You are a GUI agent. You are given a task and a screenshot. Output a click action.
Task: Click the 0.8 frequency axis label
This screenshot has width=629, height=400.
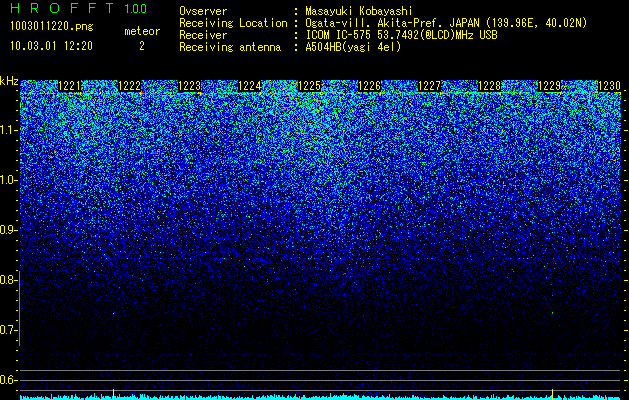pyautogui.click(x=9, y=280)
